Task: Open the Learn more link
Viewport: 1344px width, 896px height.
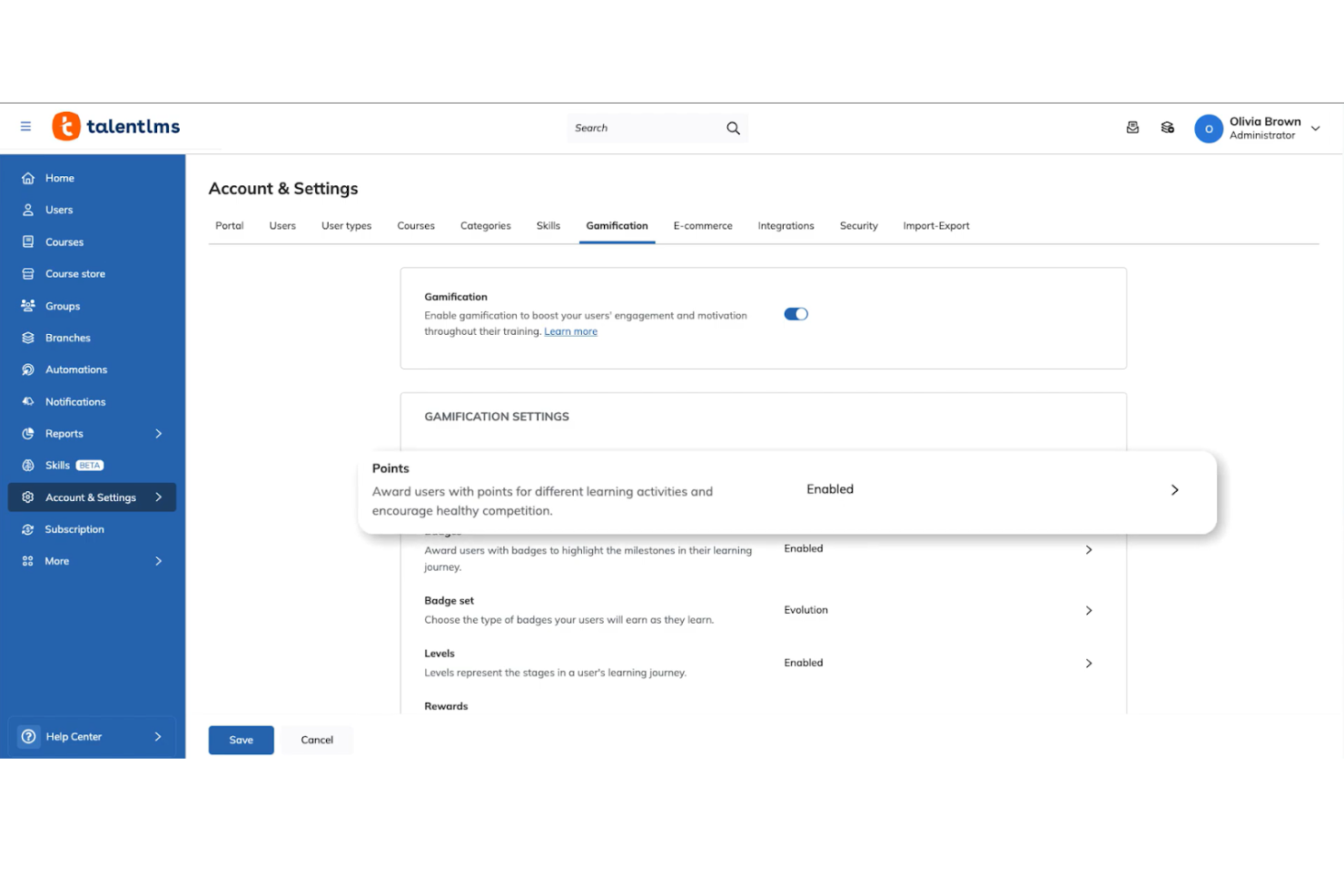Action: coord(570,331)
